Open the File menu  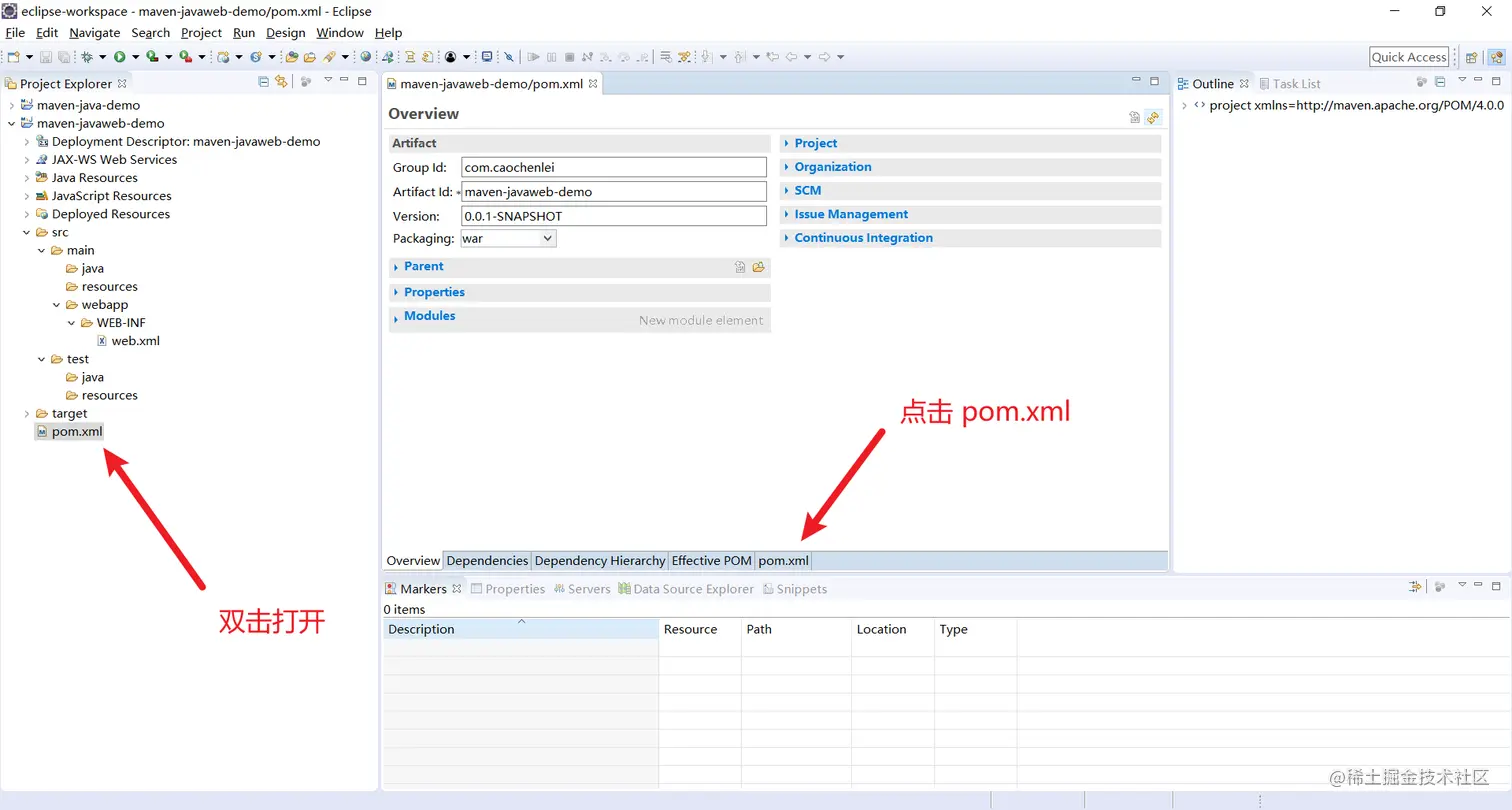pos(15,33)
